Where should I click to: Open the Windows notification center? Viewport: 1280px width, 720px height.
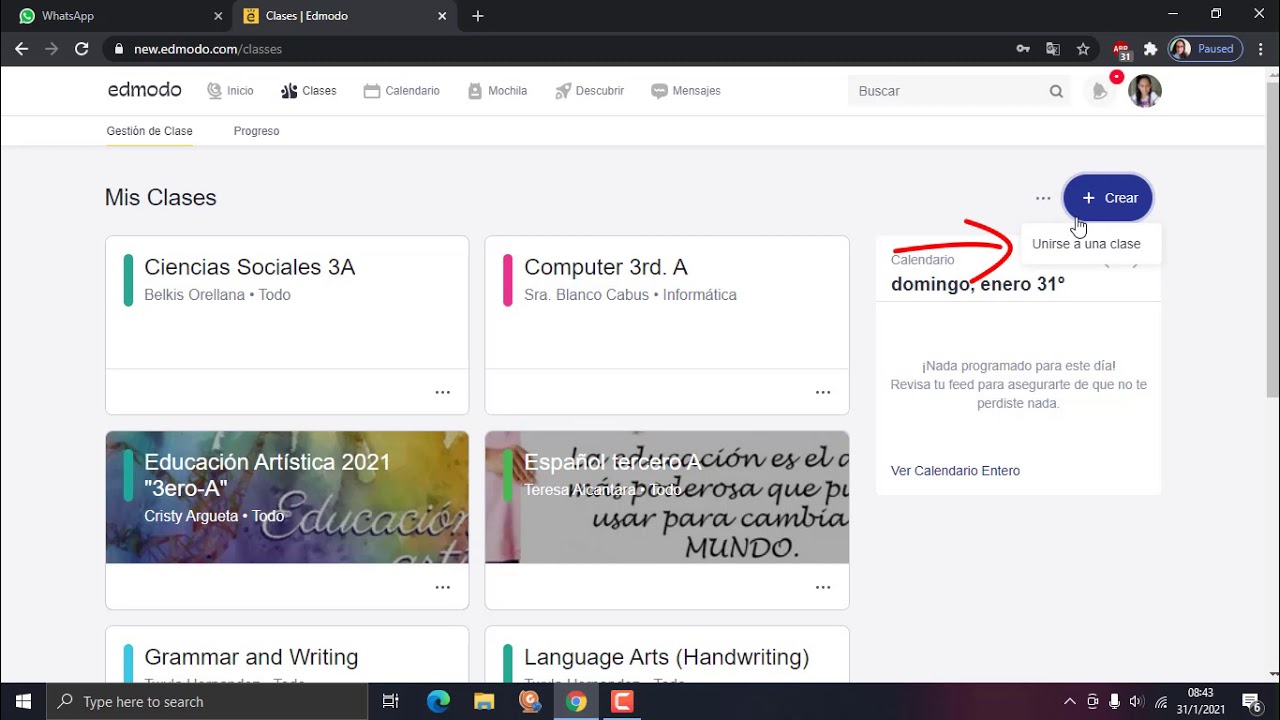coord(1252,702)
